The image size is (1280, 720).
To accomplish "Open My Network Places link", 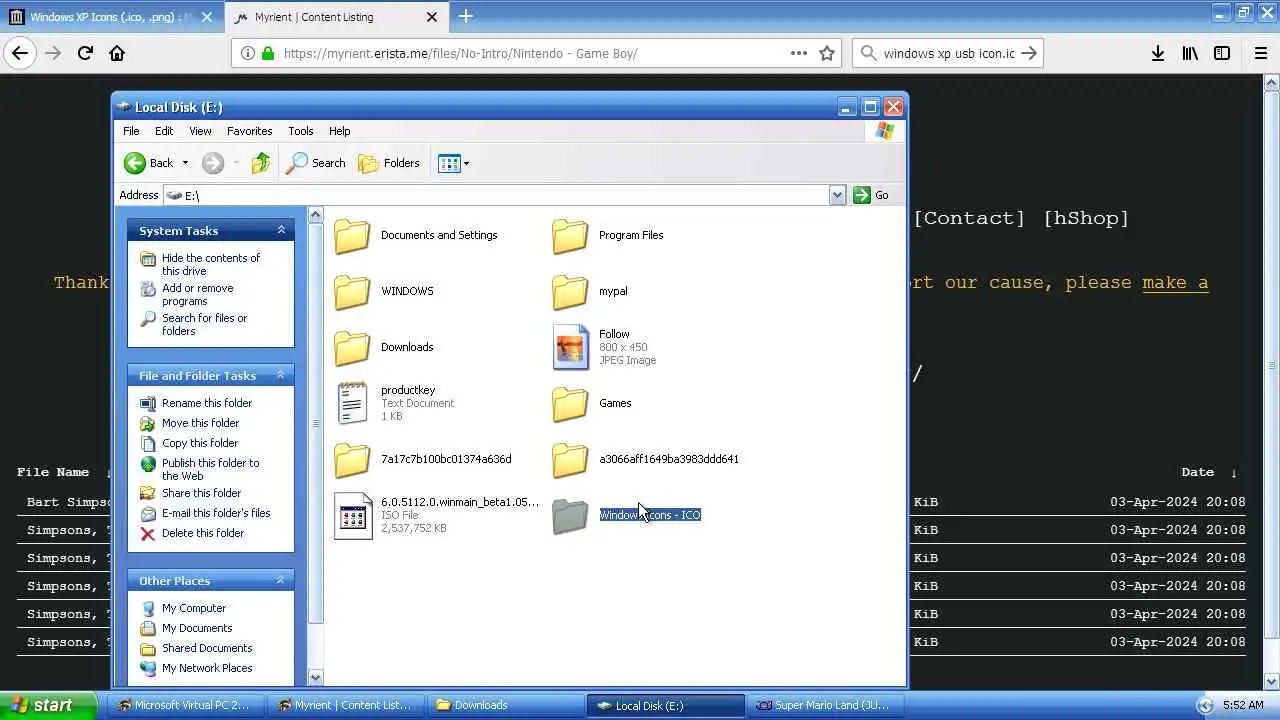I will [207, 668].
